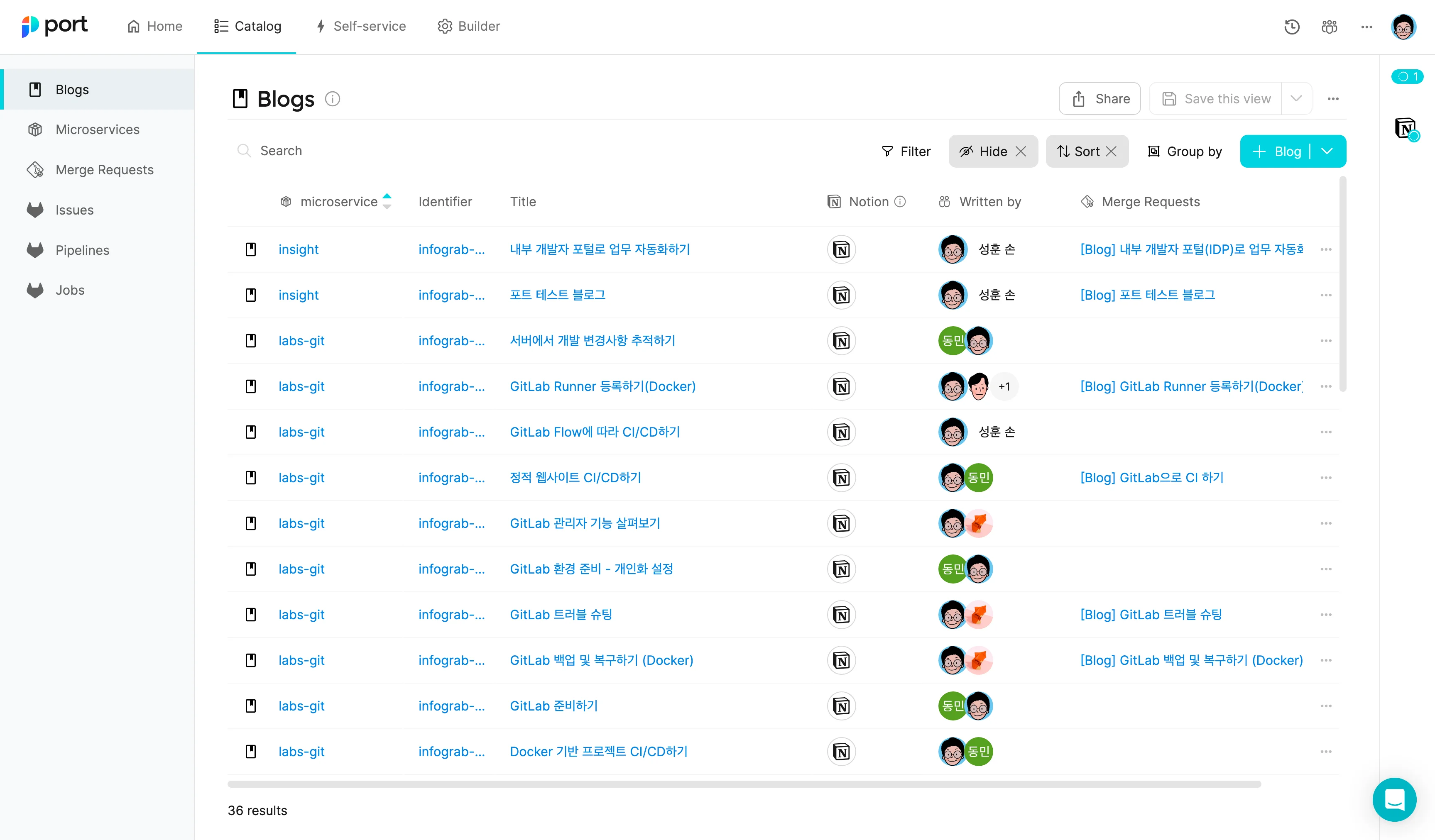Image resolution: width=1435 pixels, height=840 pixels.
Task: Open Notion page for 포트 테스트 블로그
Action: click(841, 295)
